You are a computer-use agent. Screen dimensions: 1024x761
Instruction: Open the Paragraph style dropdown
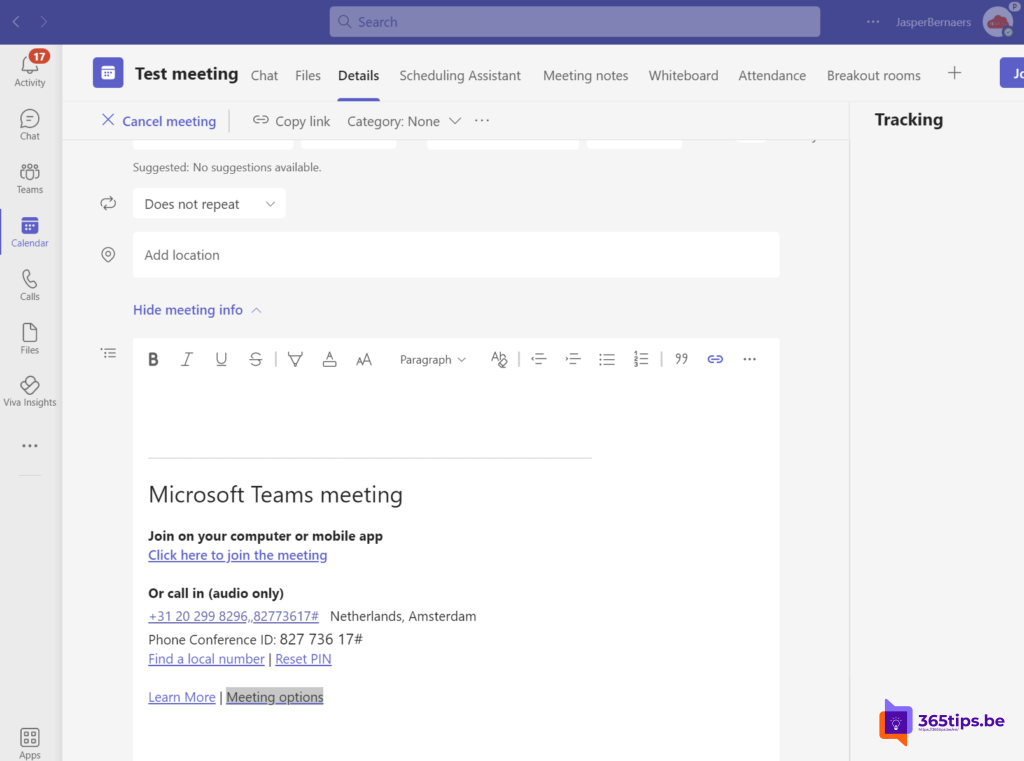tap(432, 359)
